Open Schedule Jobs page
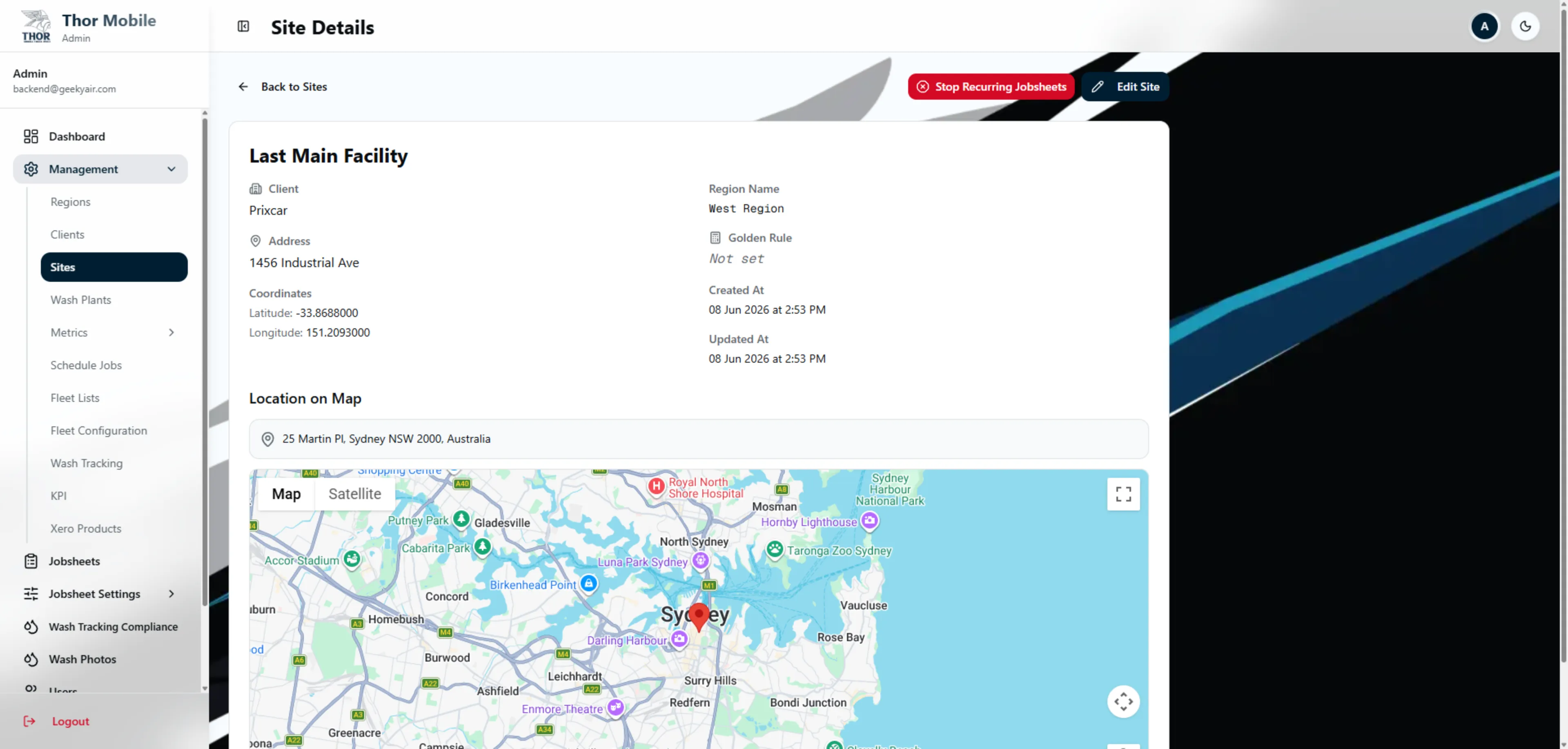 coord(86,366)
